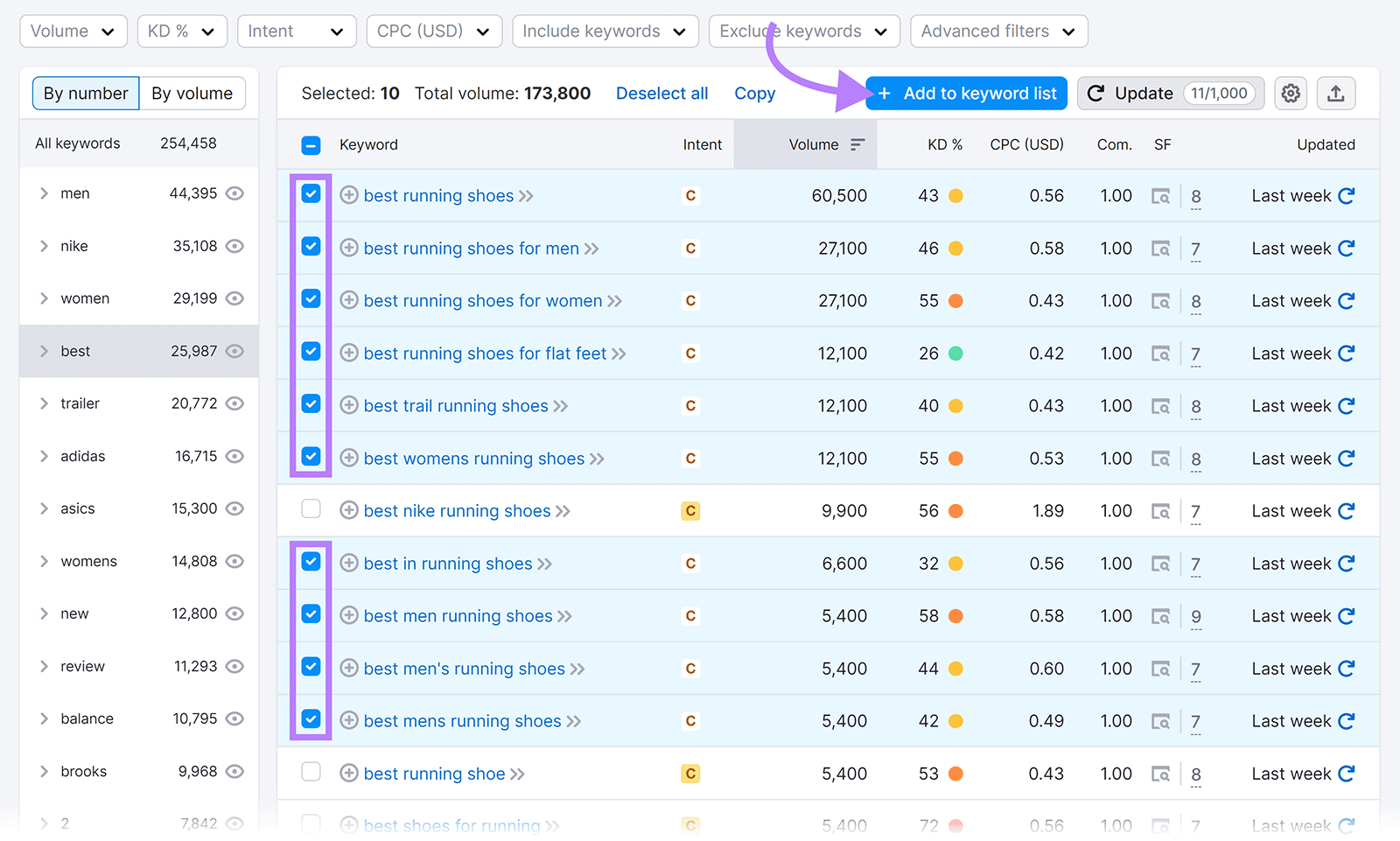Screen dimensions: 1400x841
Task: Click the export upload icon
Action: coord(1335,93)
